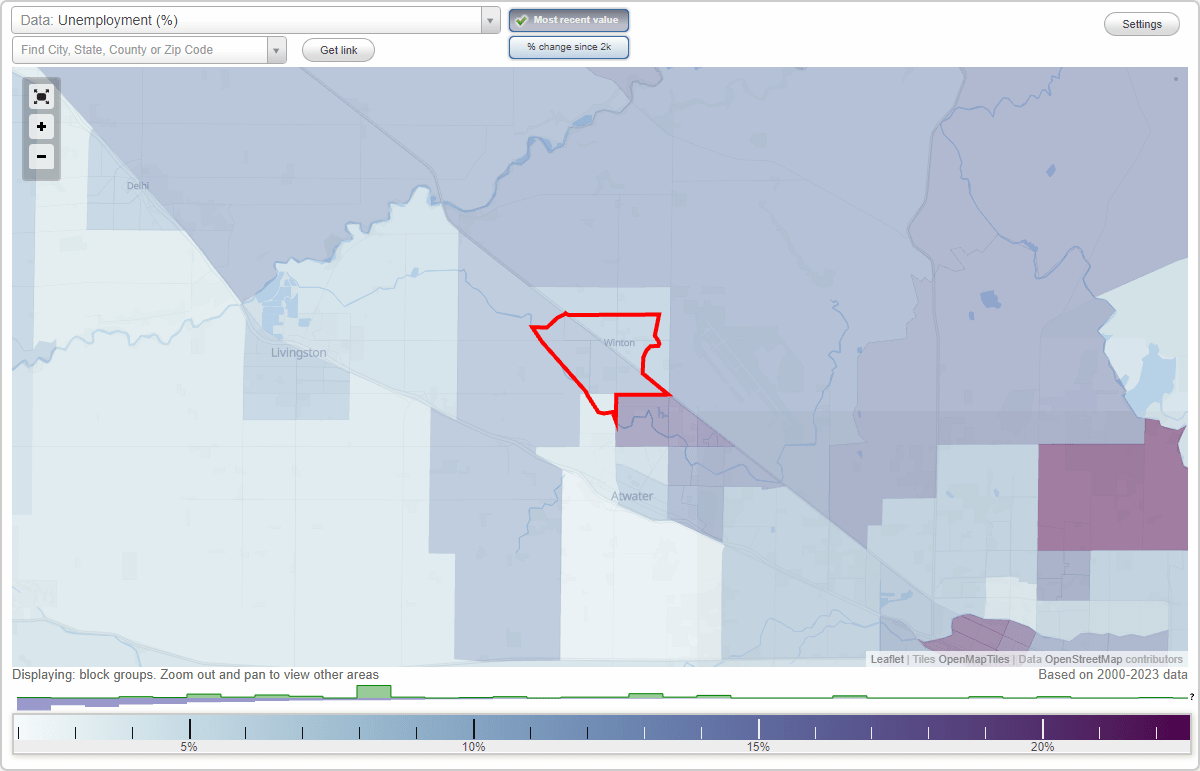Zoom in with the plus button
Viewport: 1200px width, 771px height.
(41, 127)
